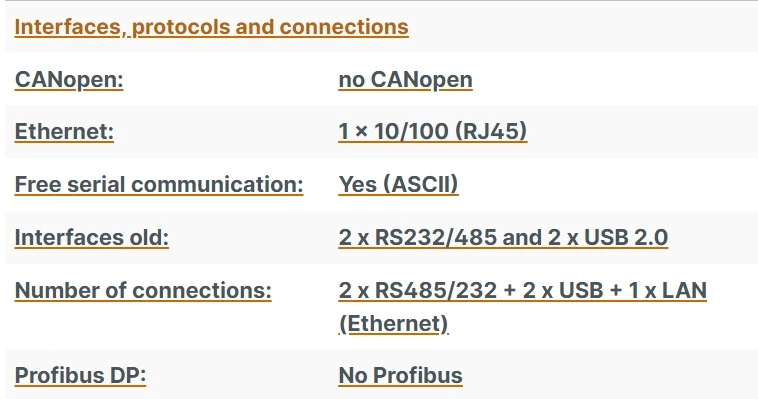Open the 'No Profibus' value link

click(x=400, y=376)
